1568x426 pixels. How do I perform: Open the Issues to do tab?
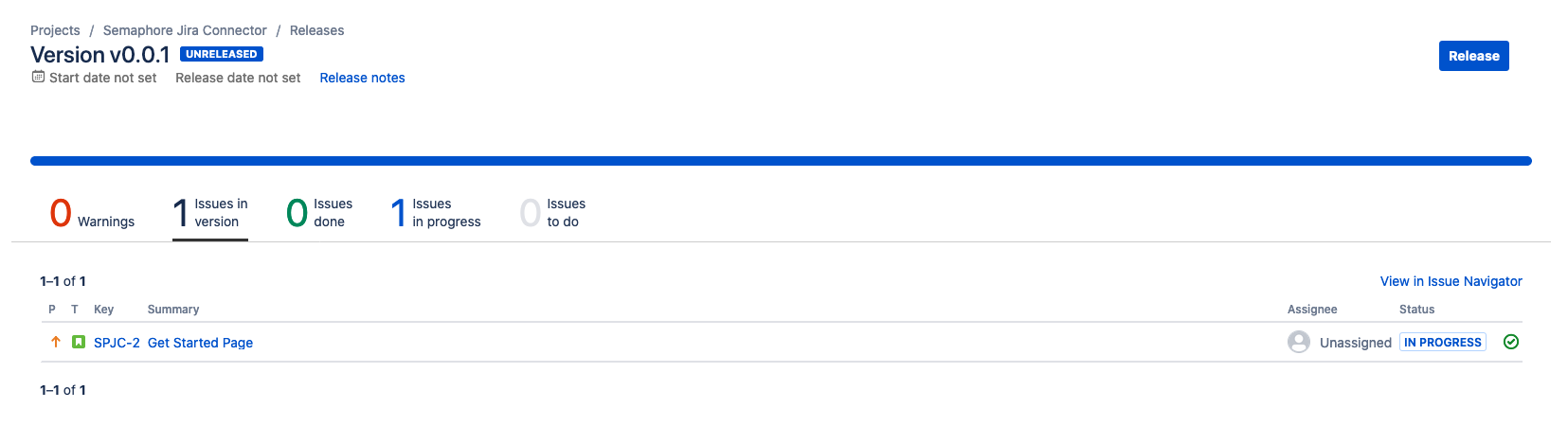click(553, 213)
